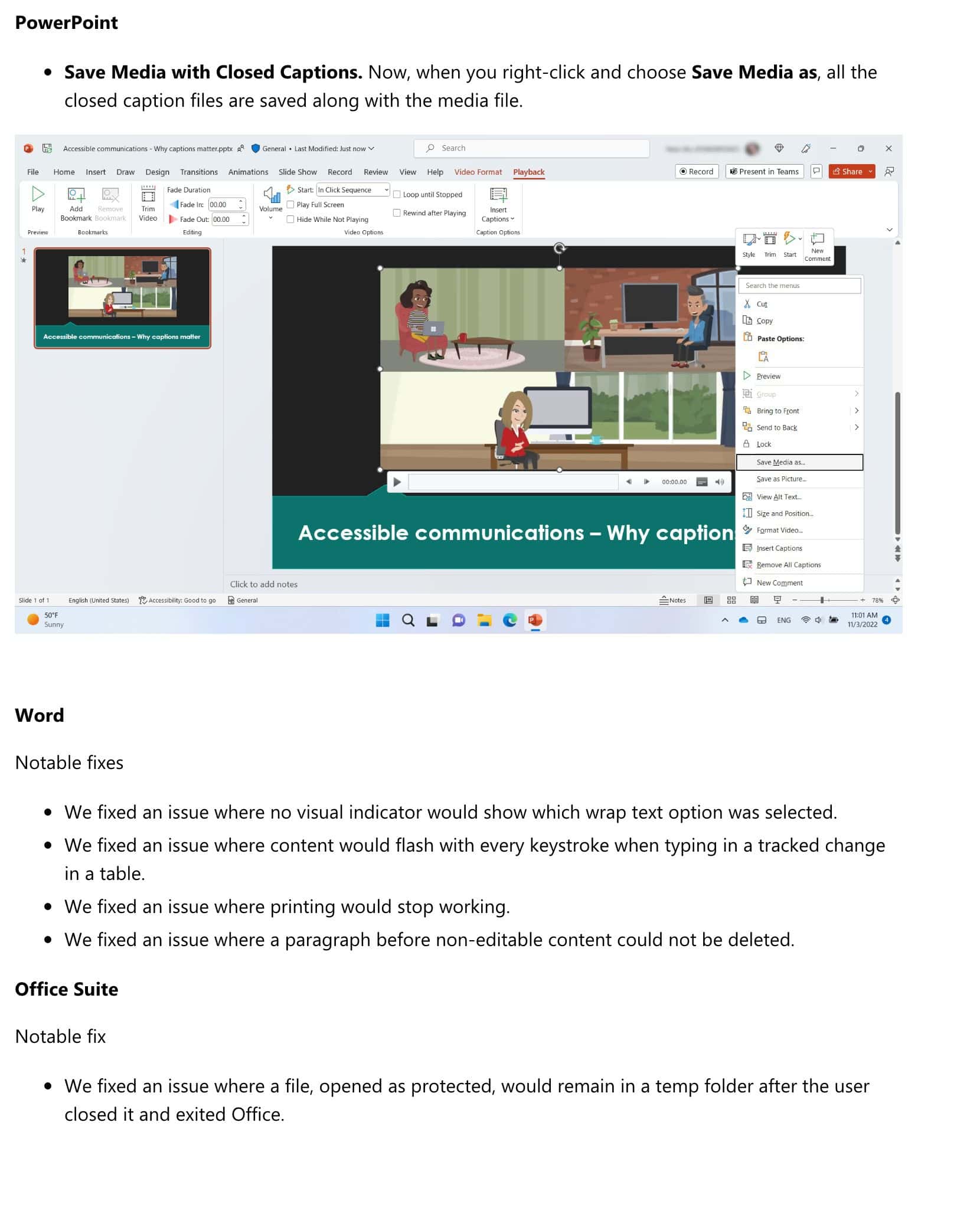Open the File tab
The image size is (980, 1214).
[33, 172]
